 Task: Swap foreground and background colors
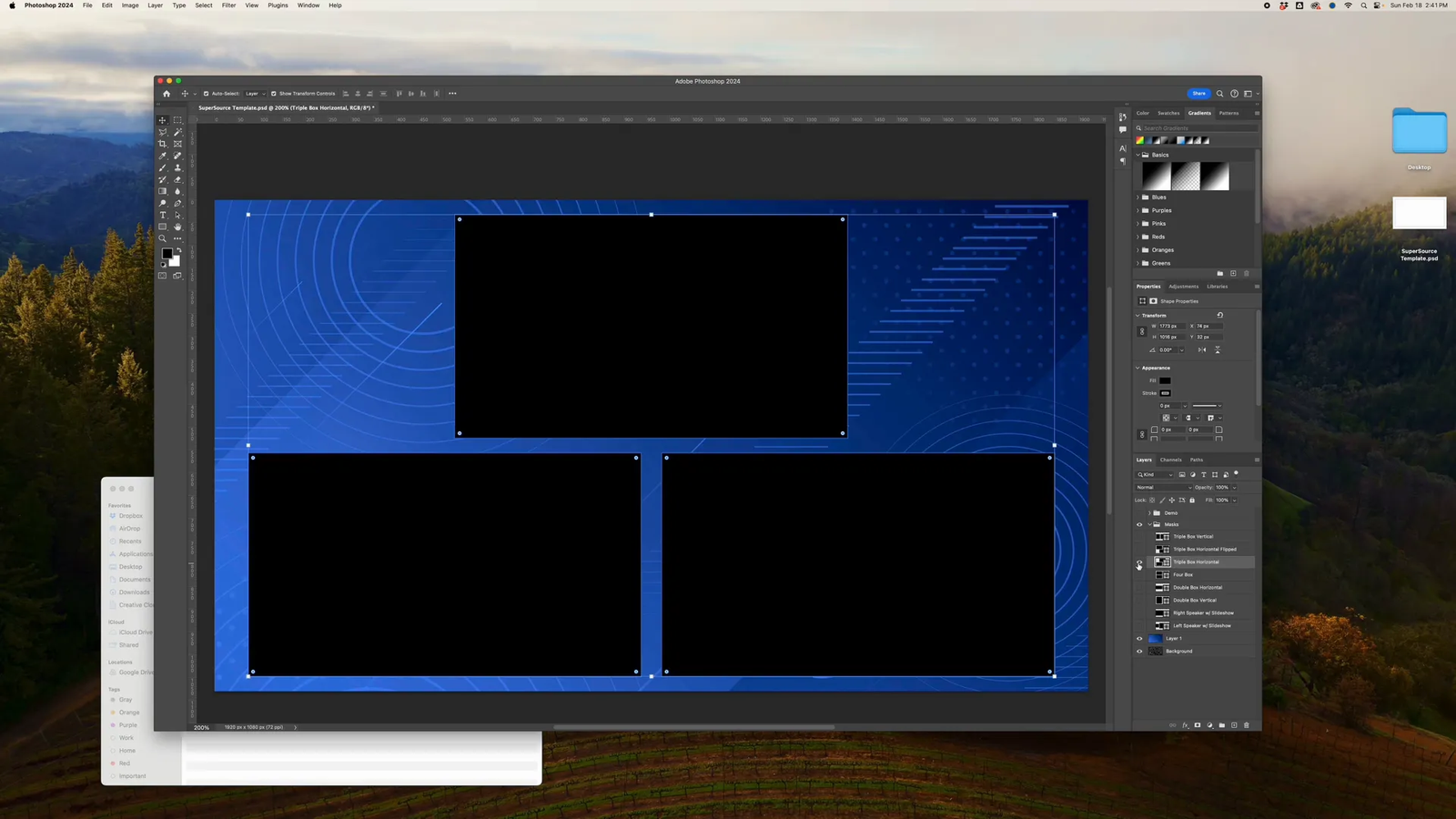179,249
